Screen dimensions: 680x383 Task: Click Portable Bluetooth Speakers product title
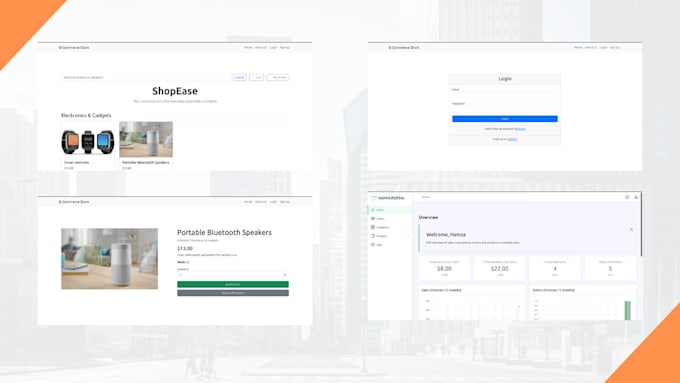pos(224,232)
